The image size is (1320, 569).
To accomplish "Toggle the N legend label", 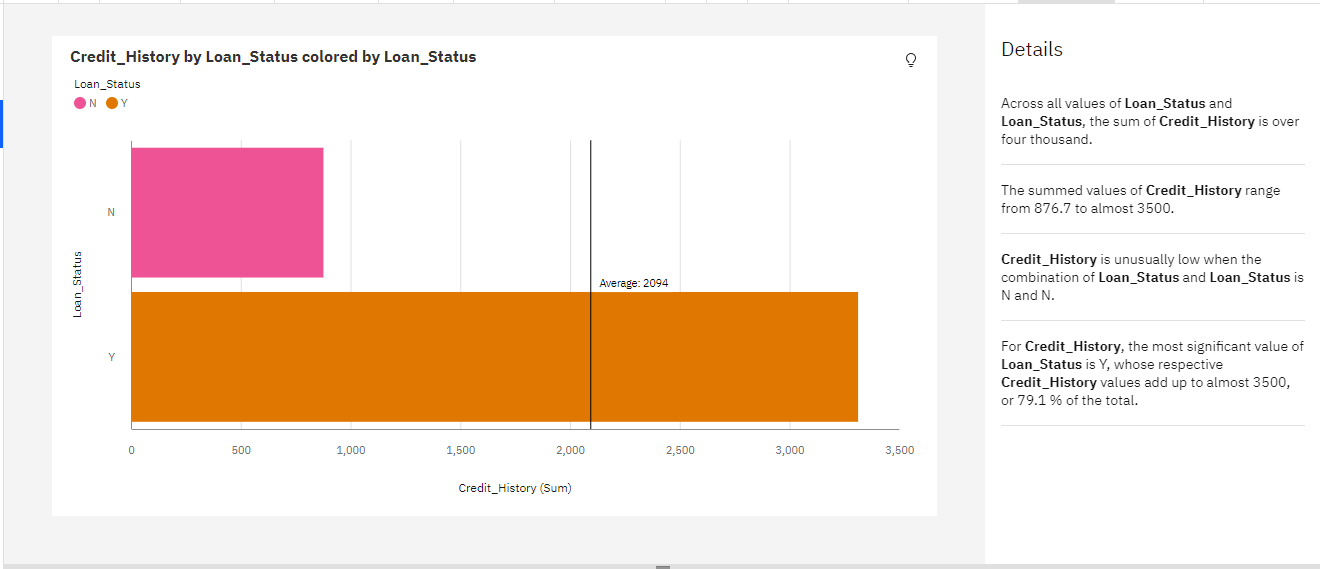I will click(x=93, y=103).
